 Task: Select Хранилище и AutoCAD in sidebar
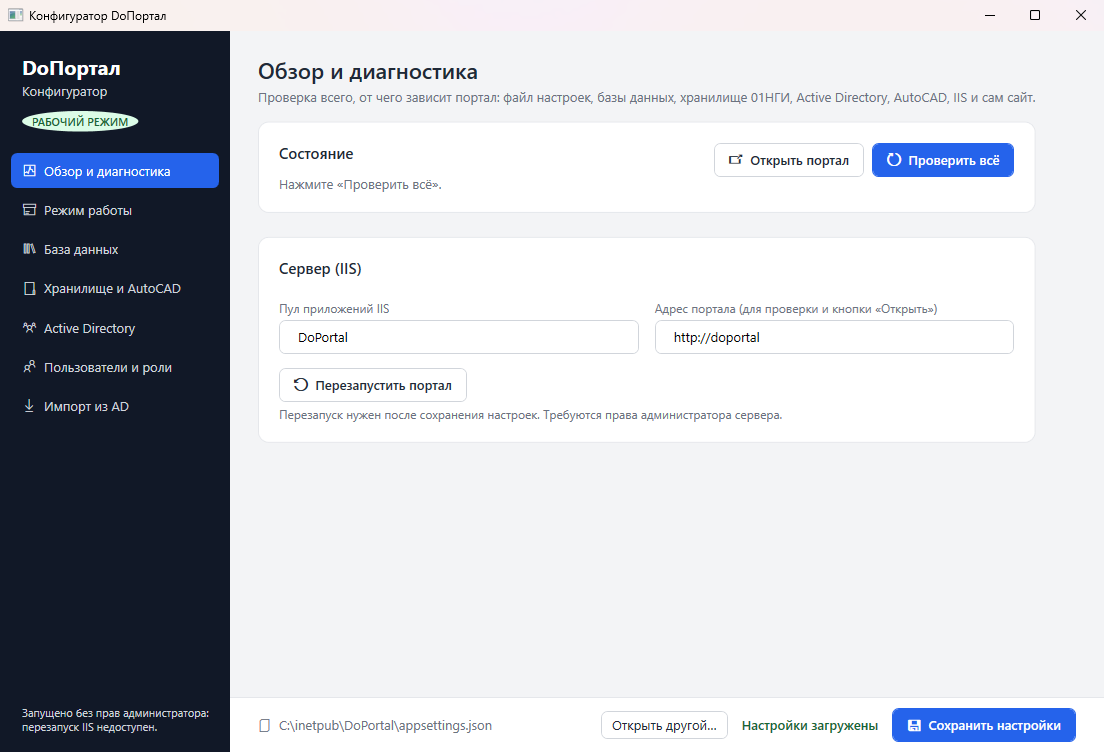click(115, 289)
